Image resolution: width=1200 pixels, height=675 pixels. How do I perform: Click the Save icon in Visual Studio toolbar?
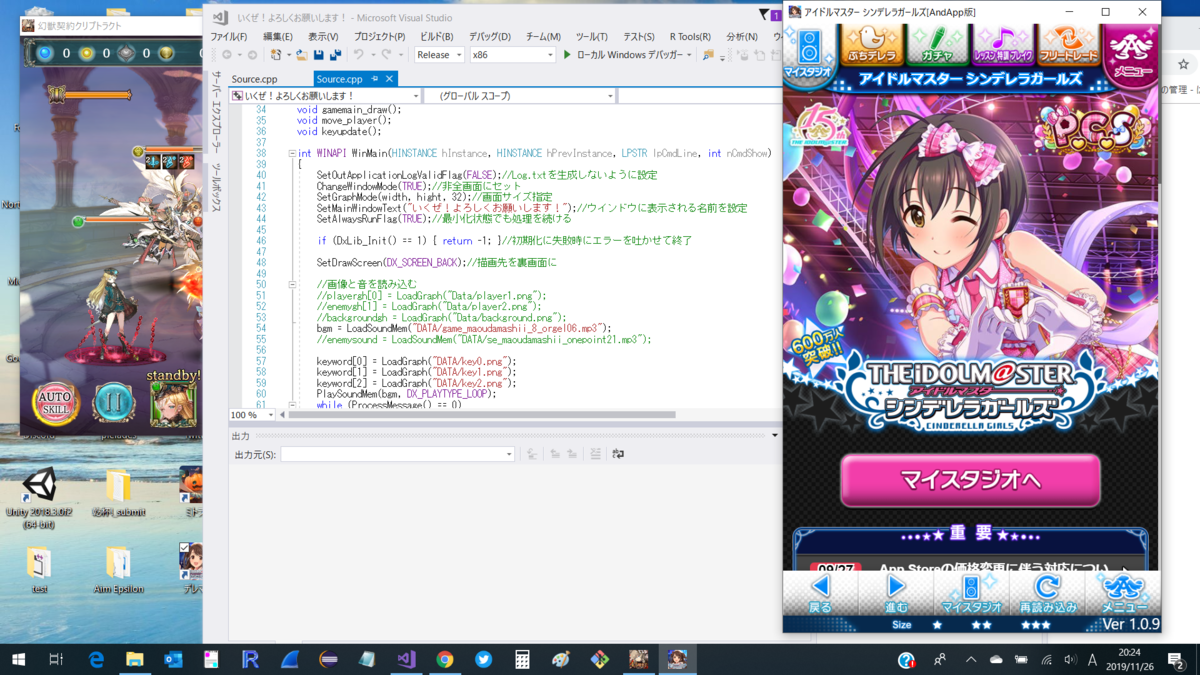click(318, 55)
